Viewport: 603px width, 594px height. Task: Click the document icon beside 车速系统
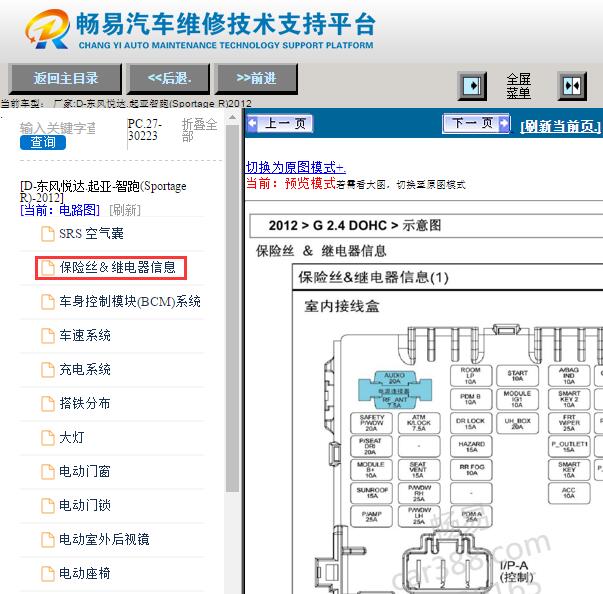click(x=48, y=335)
